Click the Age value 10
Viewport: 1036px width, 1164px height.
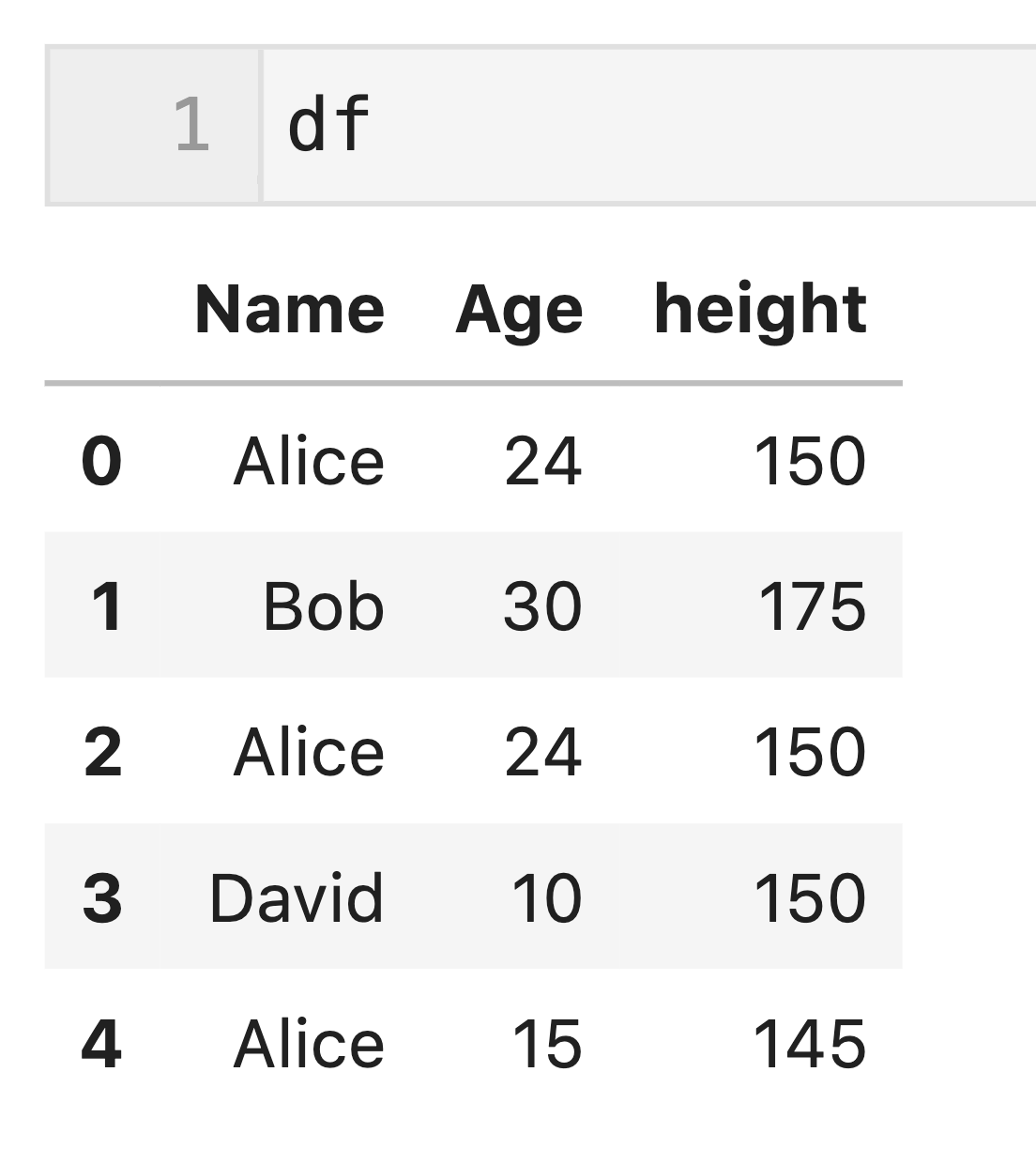click(x=546, y=897)
